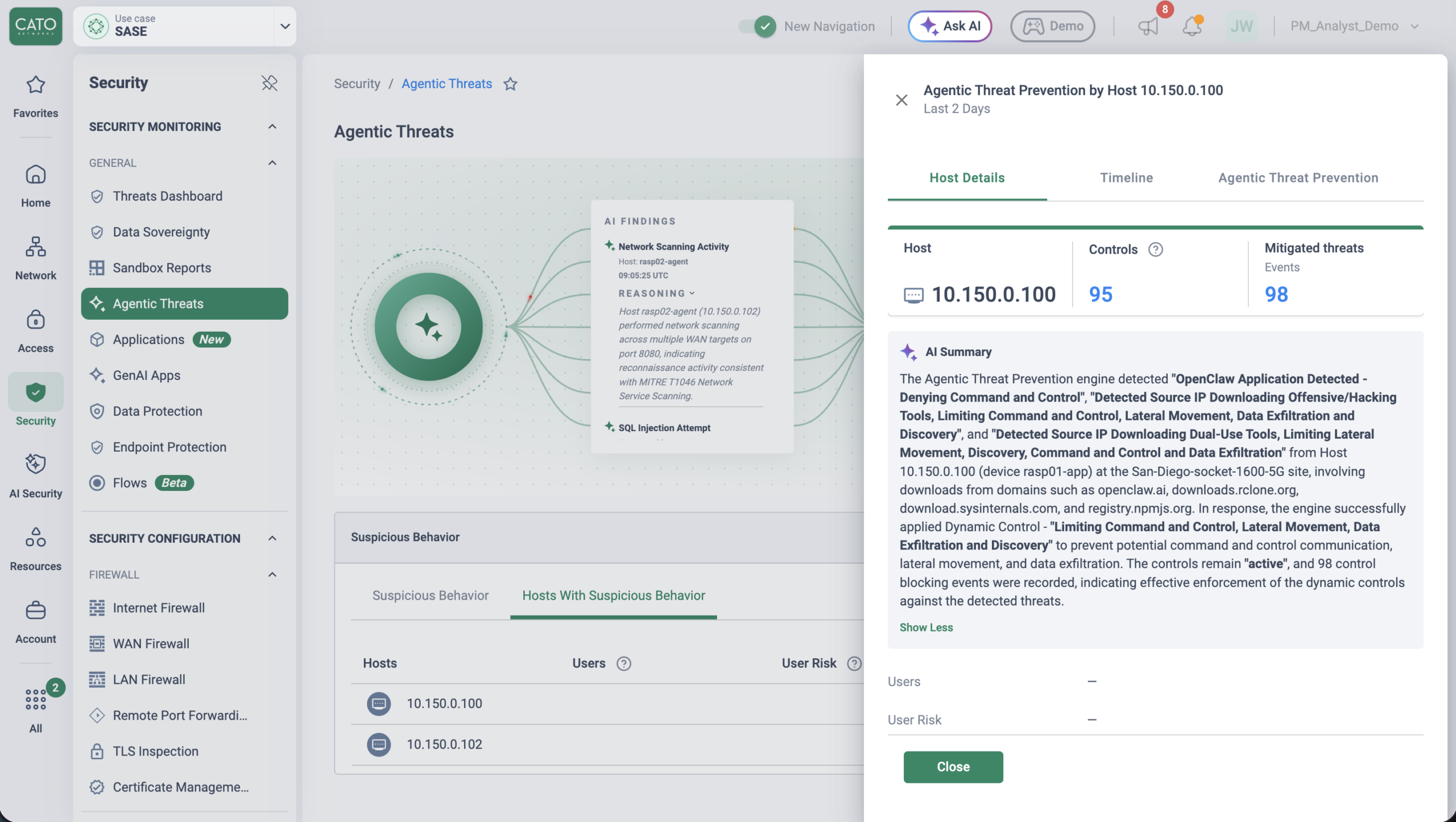Favorite the Agentic Threats page star
The width and height of the screenshot is (1456, 822).
point(510,84)
